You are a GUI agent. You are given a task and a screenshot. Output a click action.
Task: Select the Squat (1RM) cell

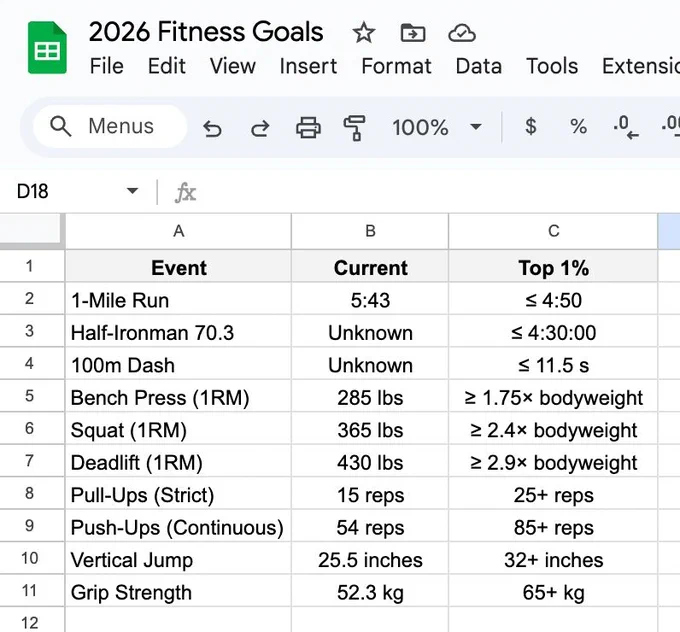click(178, 428)
